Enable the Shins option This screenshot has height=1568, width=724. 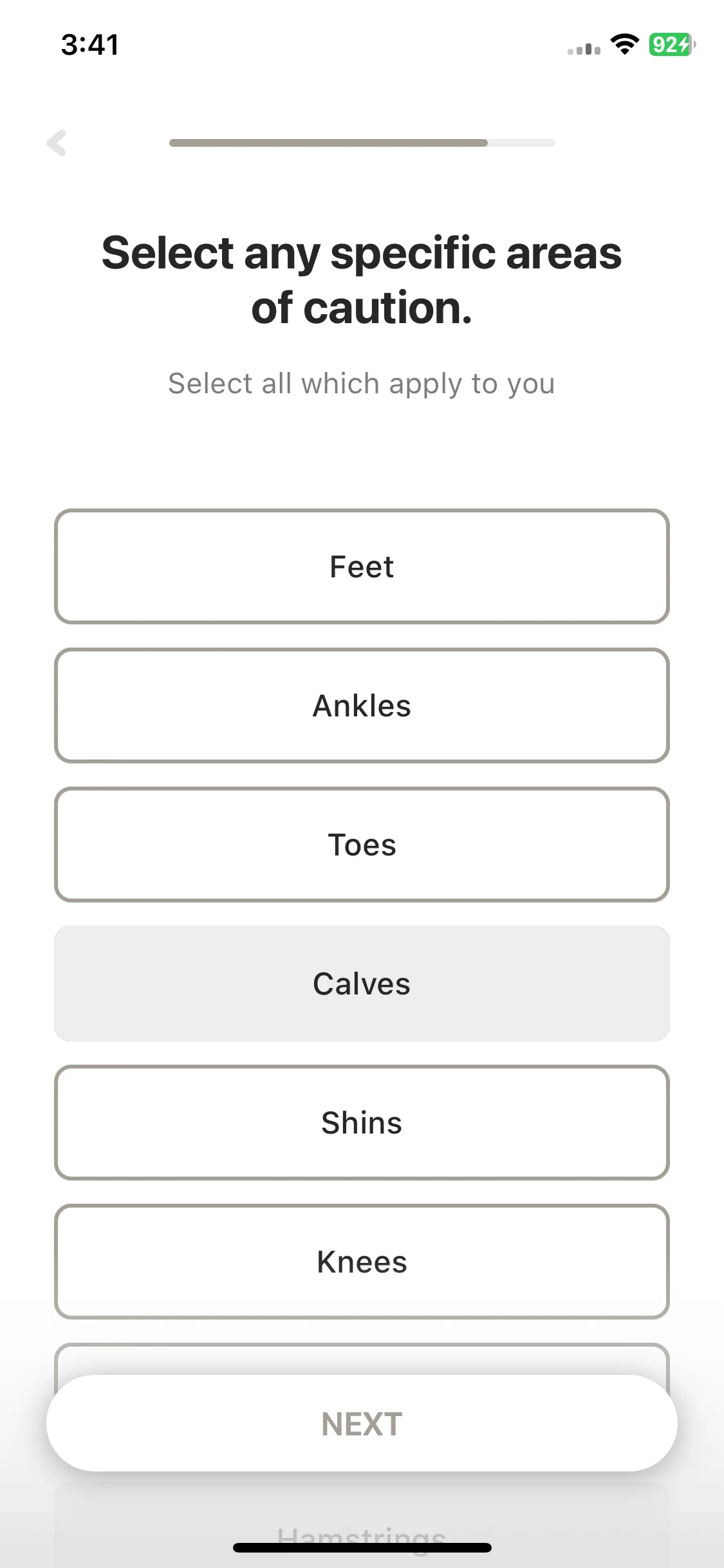(362, 1123)
